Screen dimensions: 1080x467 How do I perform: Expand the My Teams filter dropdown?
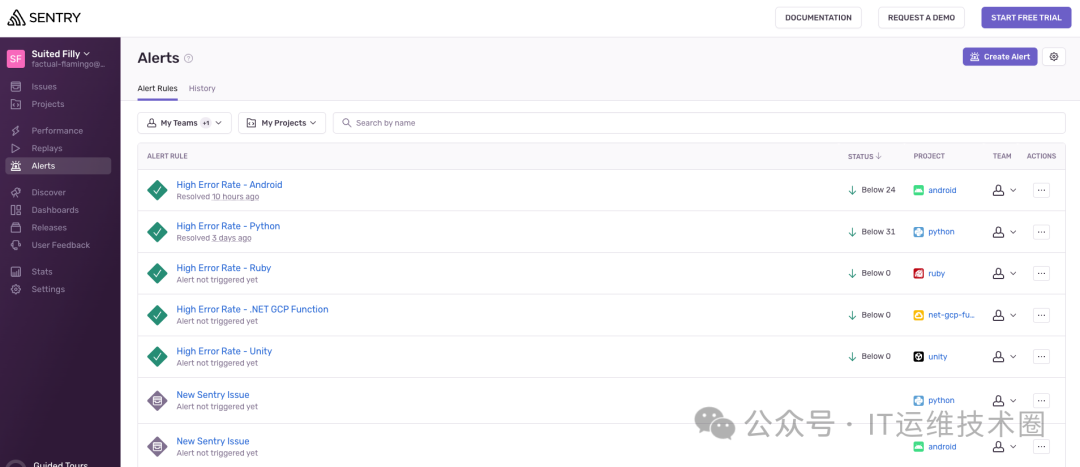tap(185, 123)
